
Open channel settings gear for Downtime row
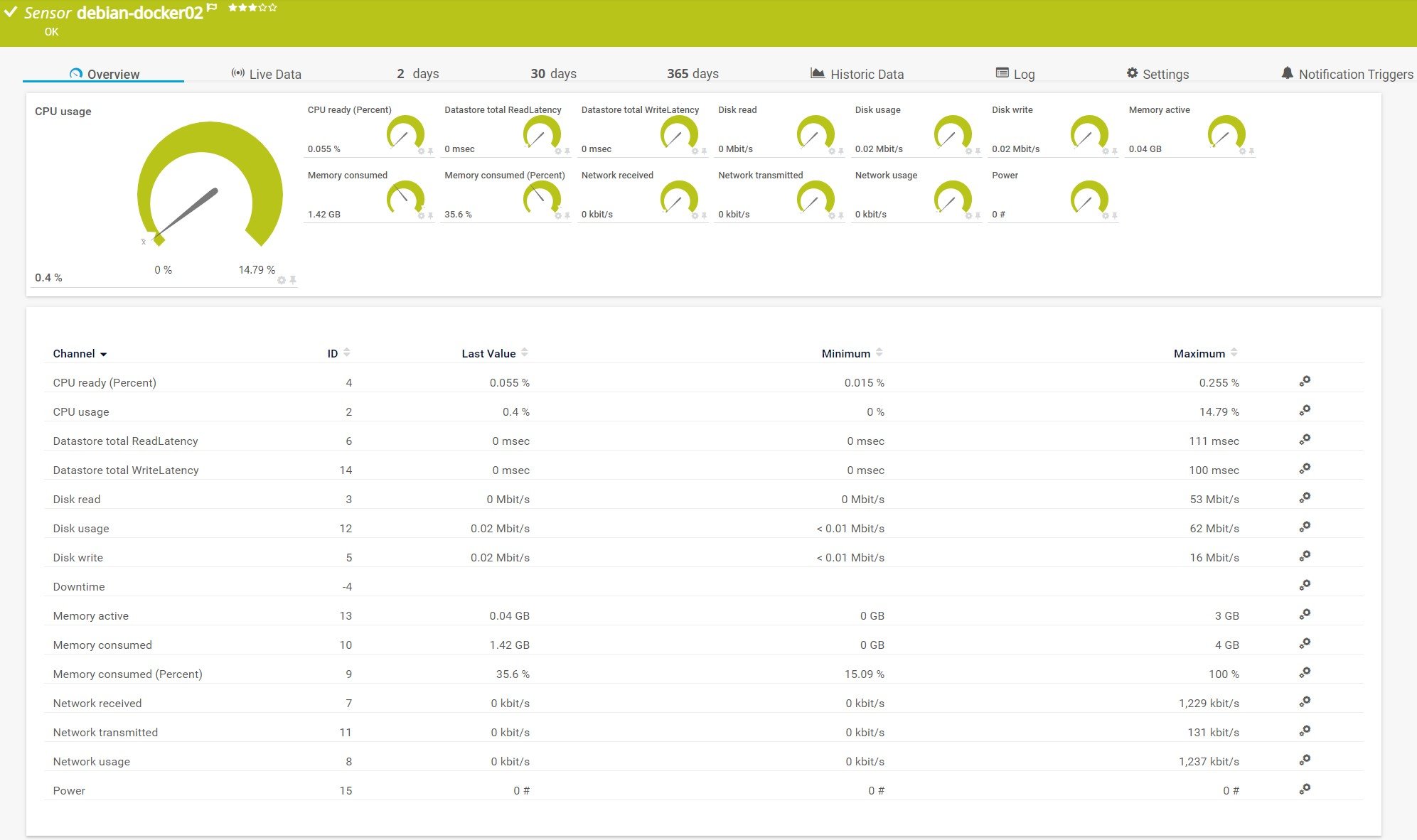click(x=1305, y=586)
